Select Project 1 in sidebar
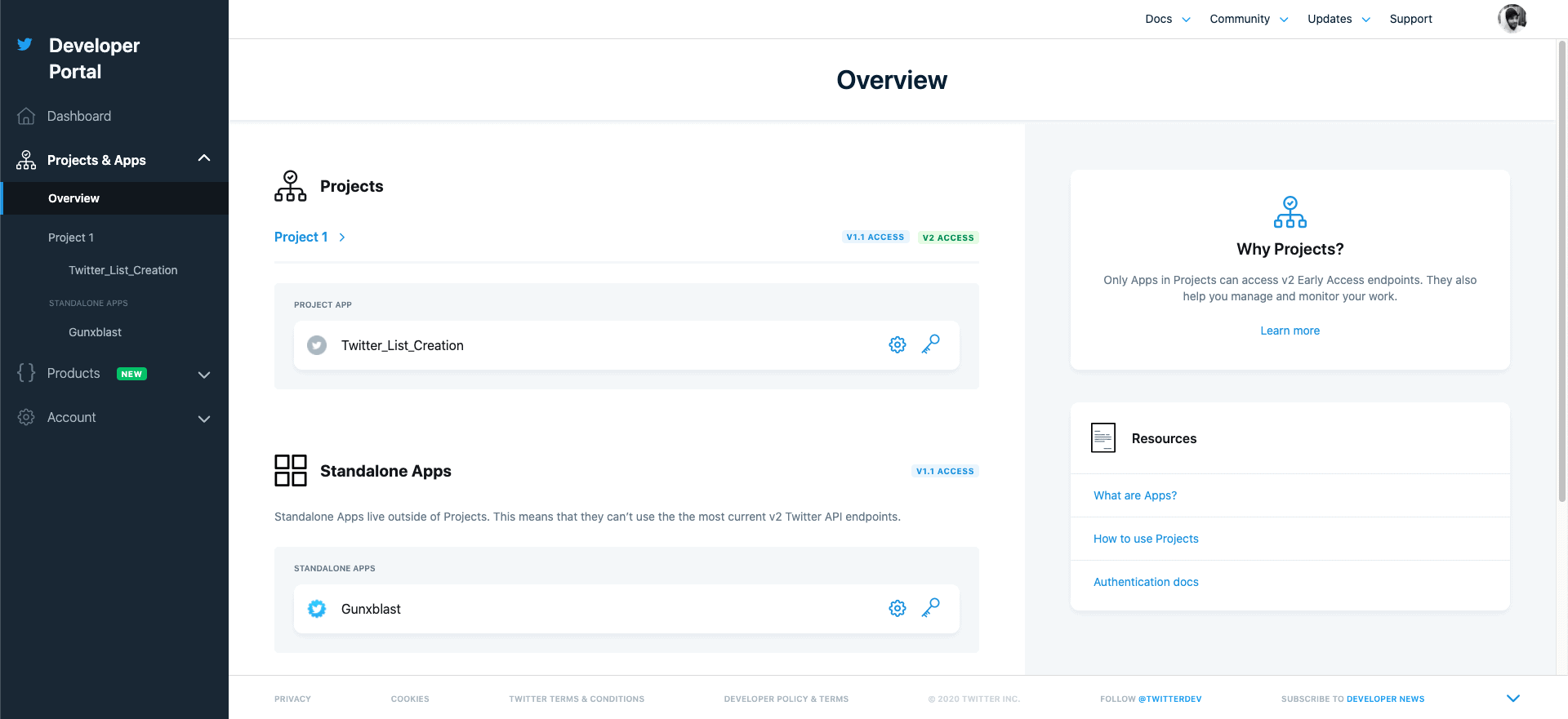This screenshot has width=1568, height=719. point(71,237)
